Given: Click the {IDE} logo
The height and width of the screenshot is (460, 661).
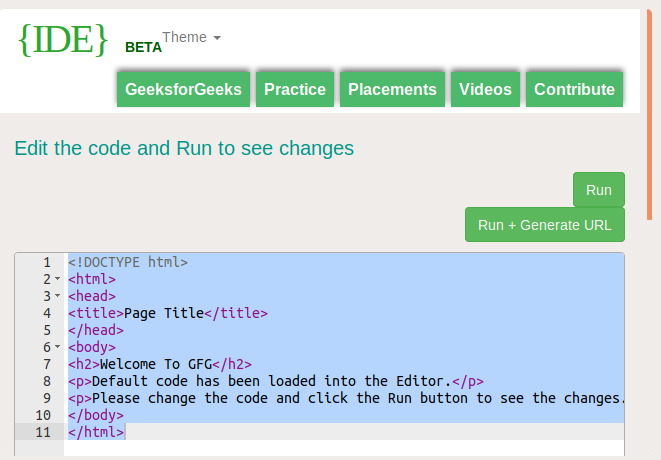Looking at the screenshot, I should pos(62,38).
